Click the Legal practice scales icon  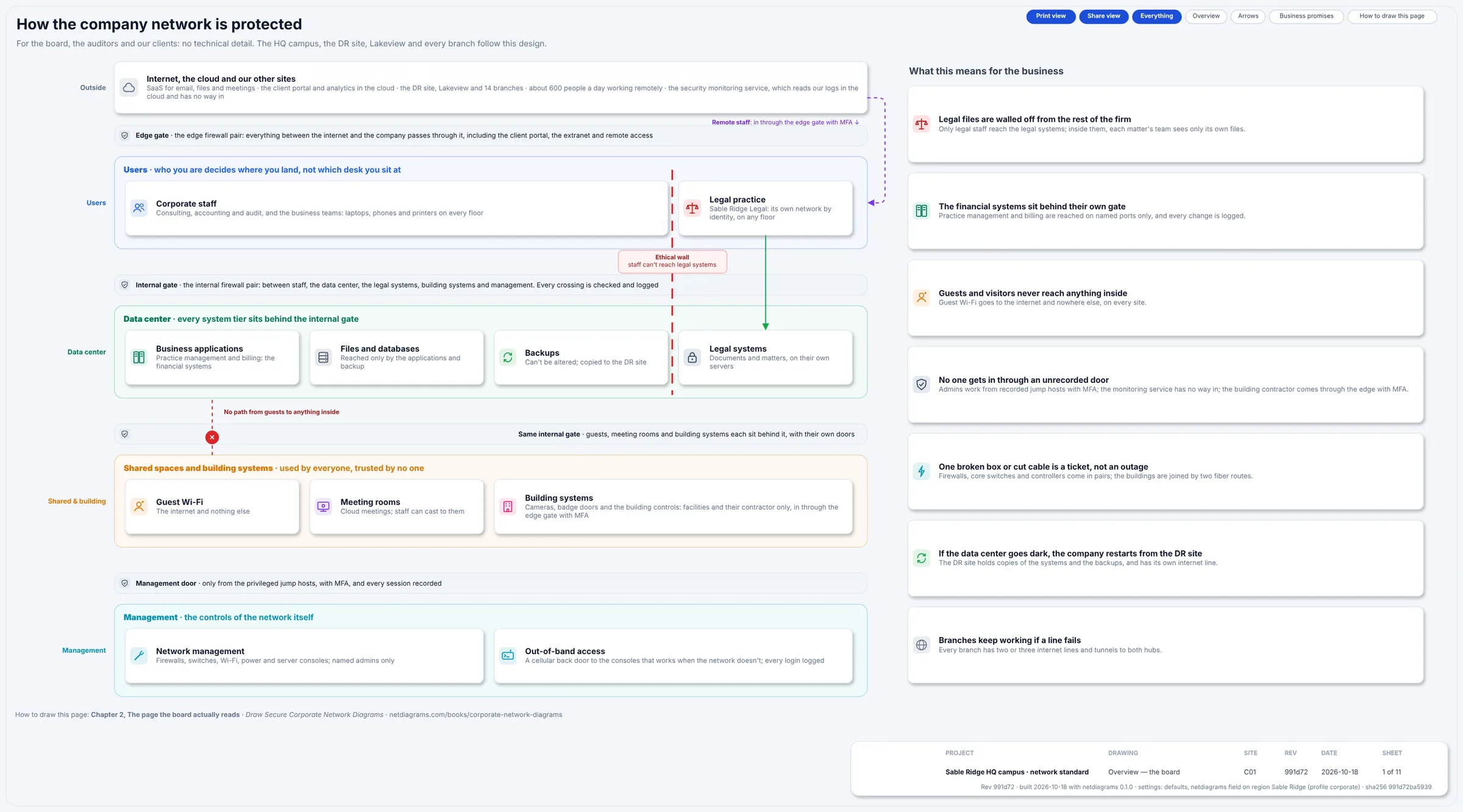692,208
